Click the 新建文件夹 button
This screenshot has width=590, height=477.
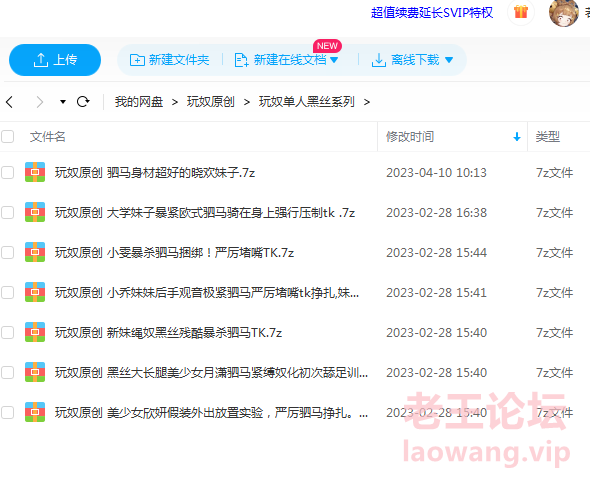tap(169, 60)
